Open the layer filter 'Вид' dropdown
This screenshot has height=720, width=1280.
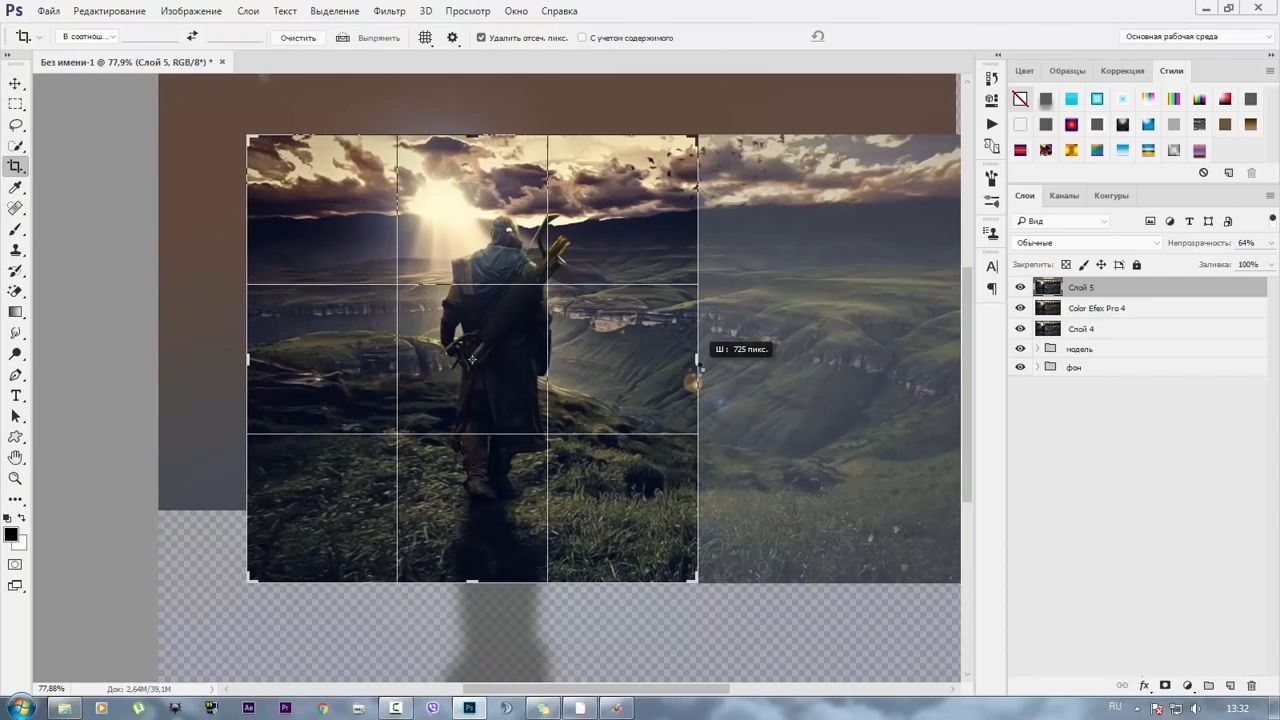pos(1062,221)
